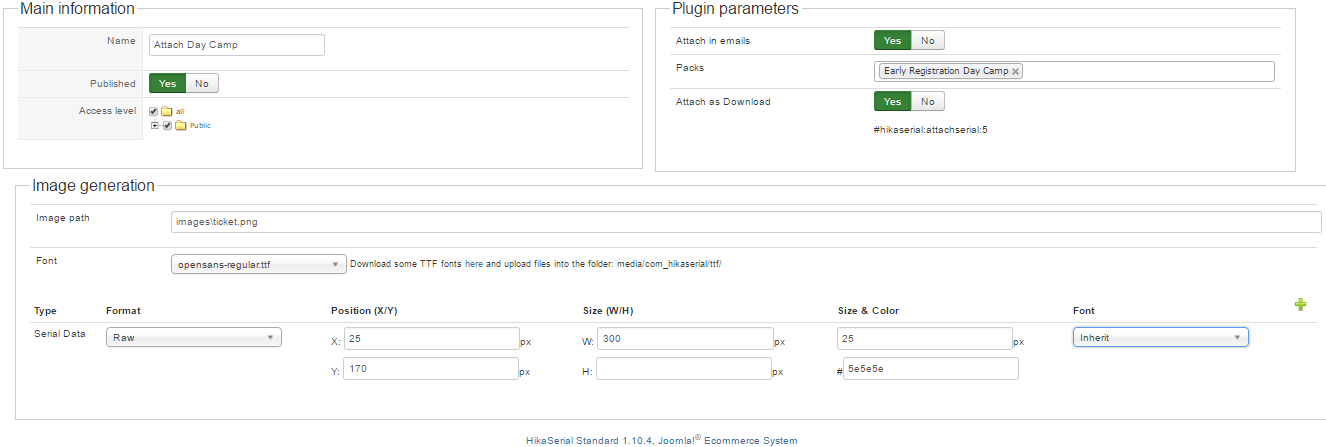Image resolution: width=1326 pixels, height=447 pixels.
Task: Open the opensans-regular.ttf font dropdown
Action: pos(259,265)
